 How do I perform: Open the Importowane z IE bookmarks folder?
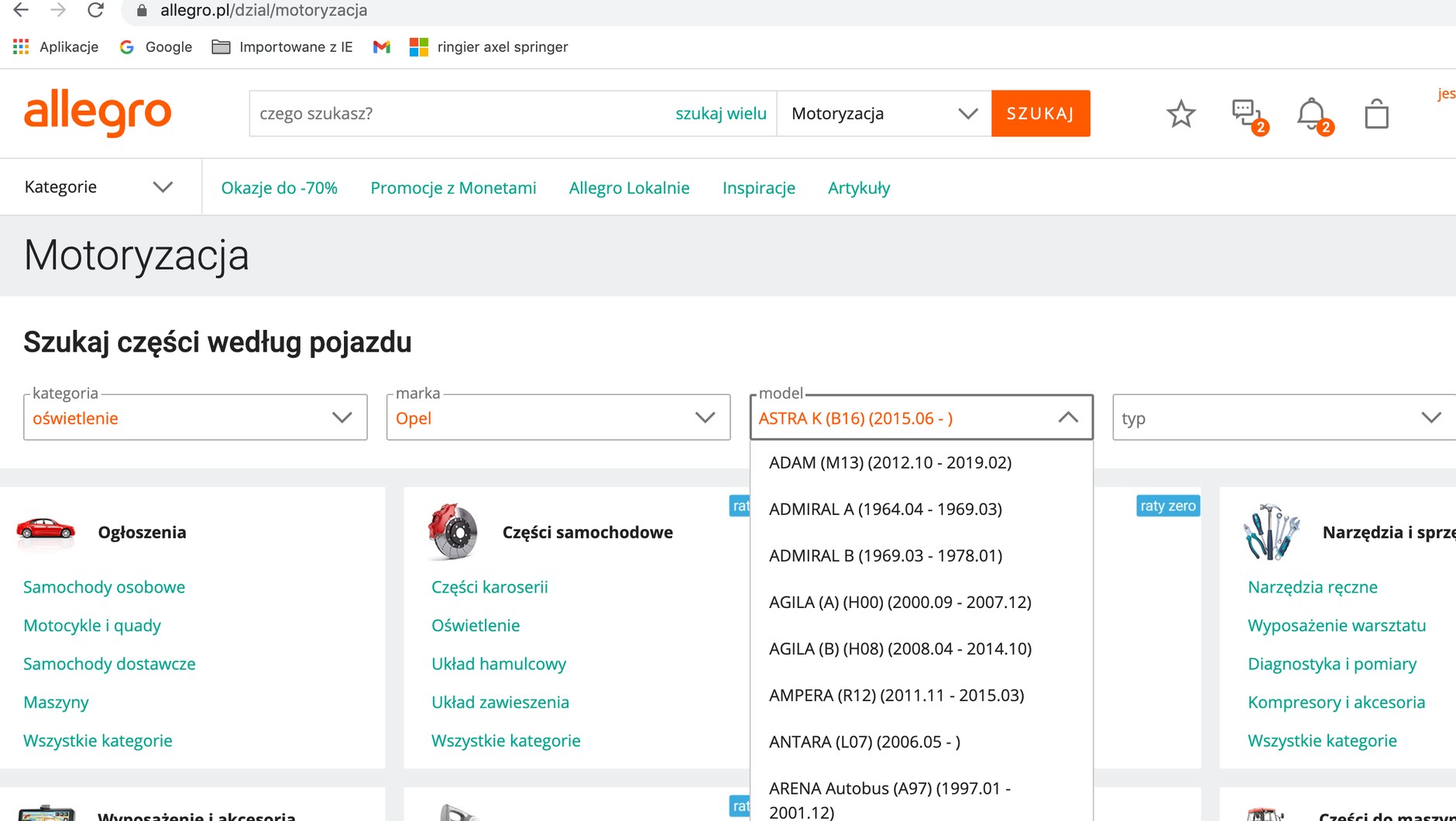tap(282, 47)
